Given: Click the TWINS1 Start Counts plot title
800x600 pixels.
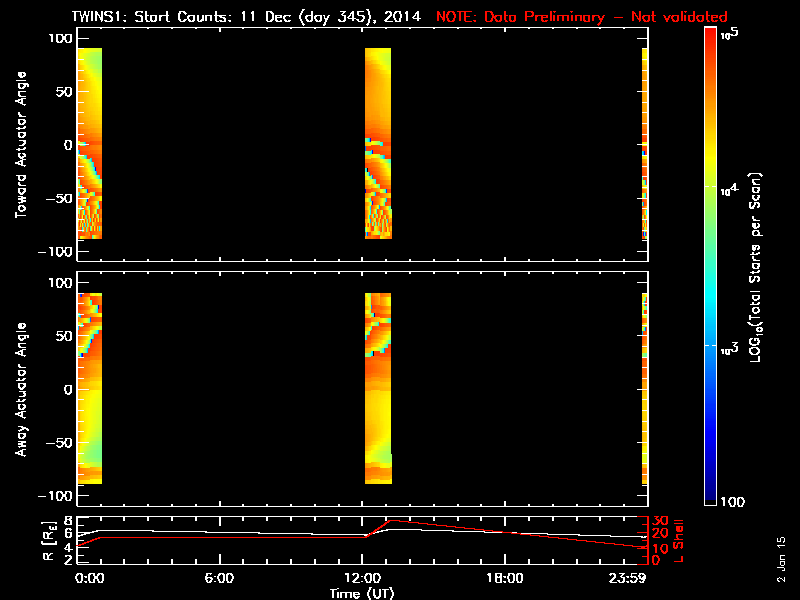Looking at the screenshot, I should 250,17.
